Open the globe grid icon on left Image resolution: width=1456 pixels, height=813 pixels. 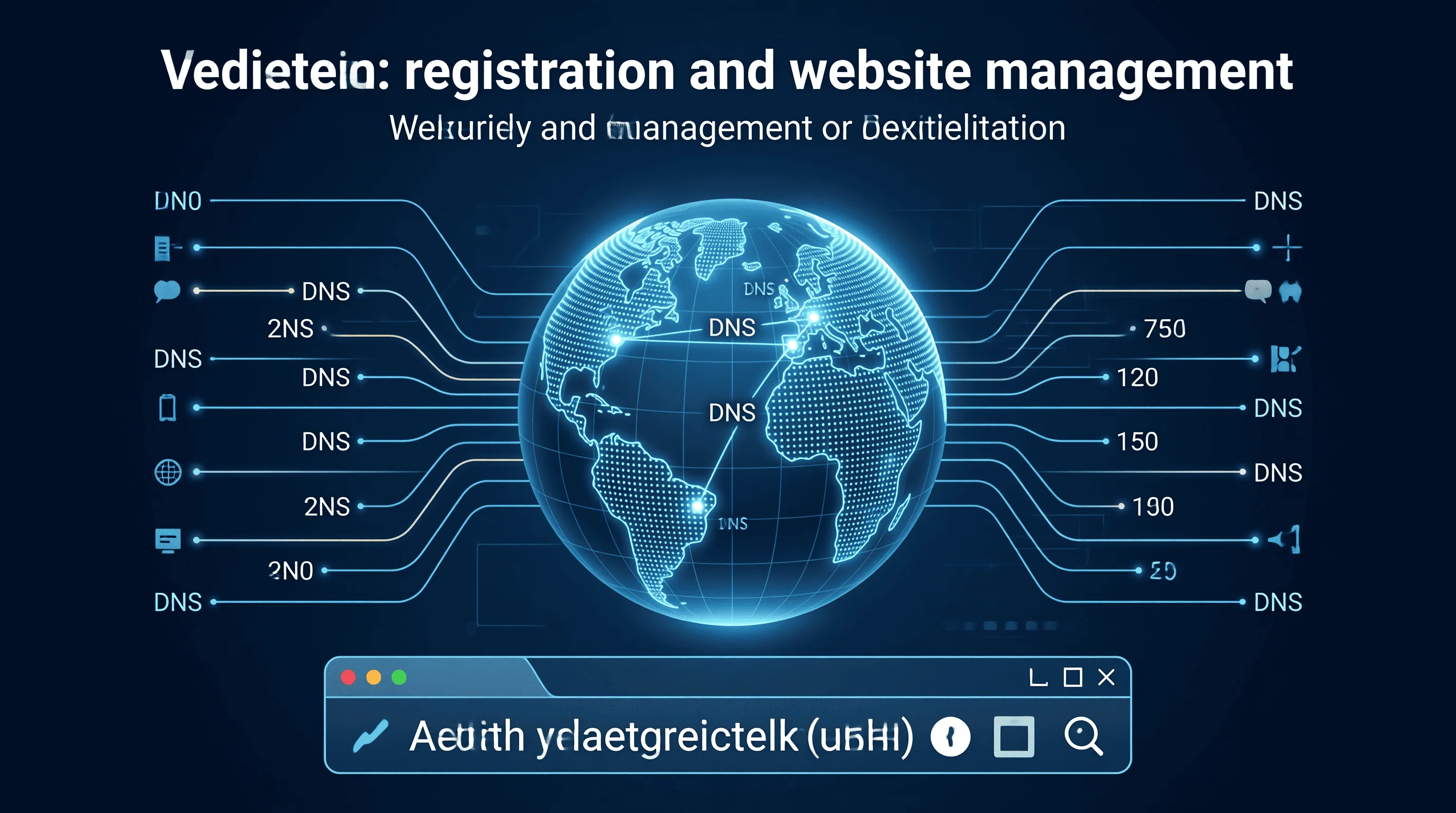point(168,472)
